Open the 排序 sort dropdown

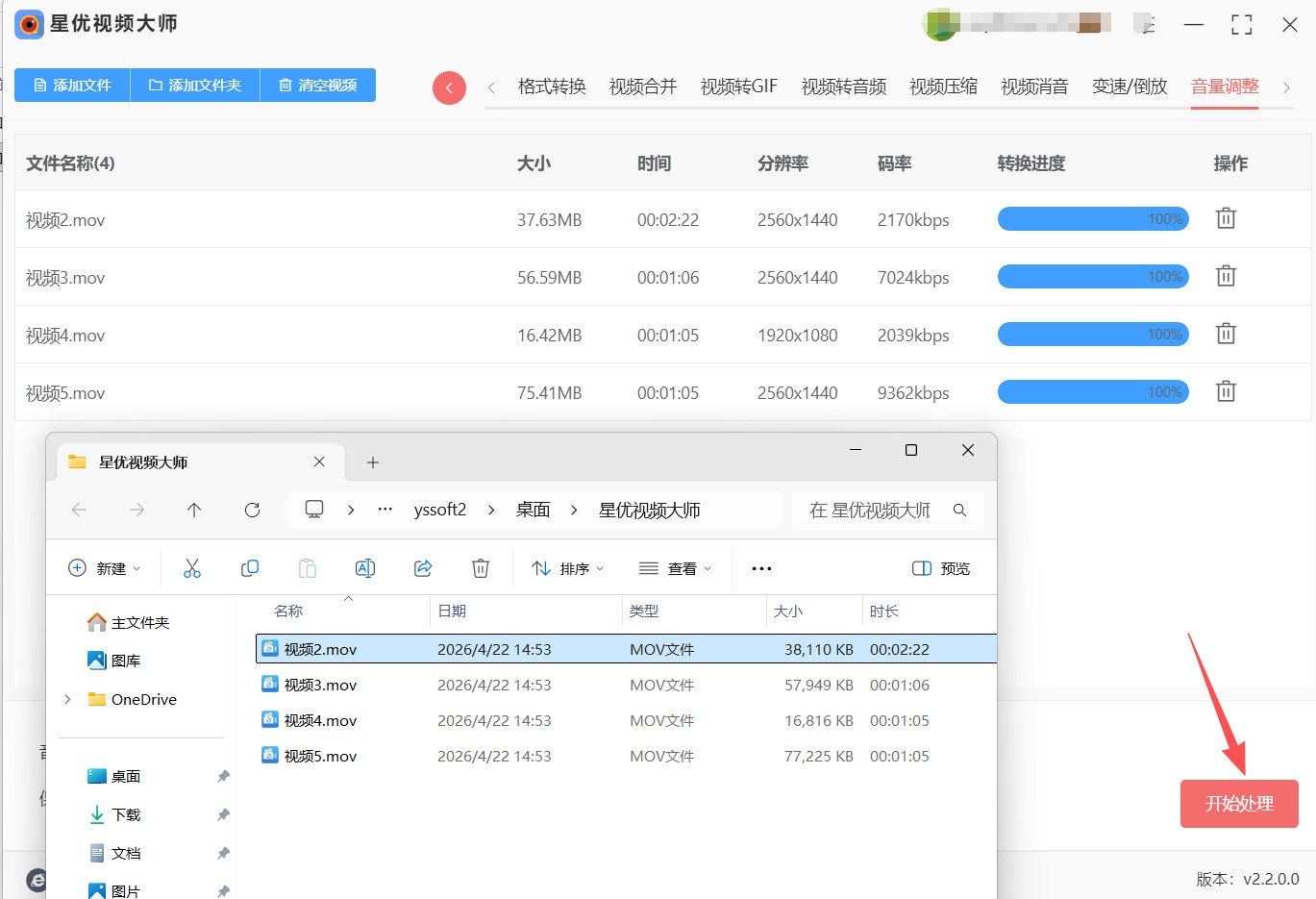(x=567, y=568)
